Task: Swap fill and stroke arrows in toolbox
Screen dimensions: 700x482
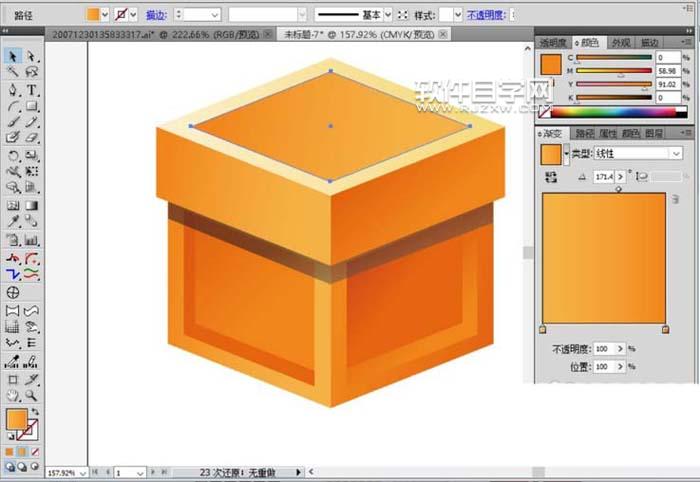Action: click(35, 412)
